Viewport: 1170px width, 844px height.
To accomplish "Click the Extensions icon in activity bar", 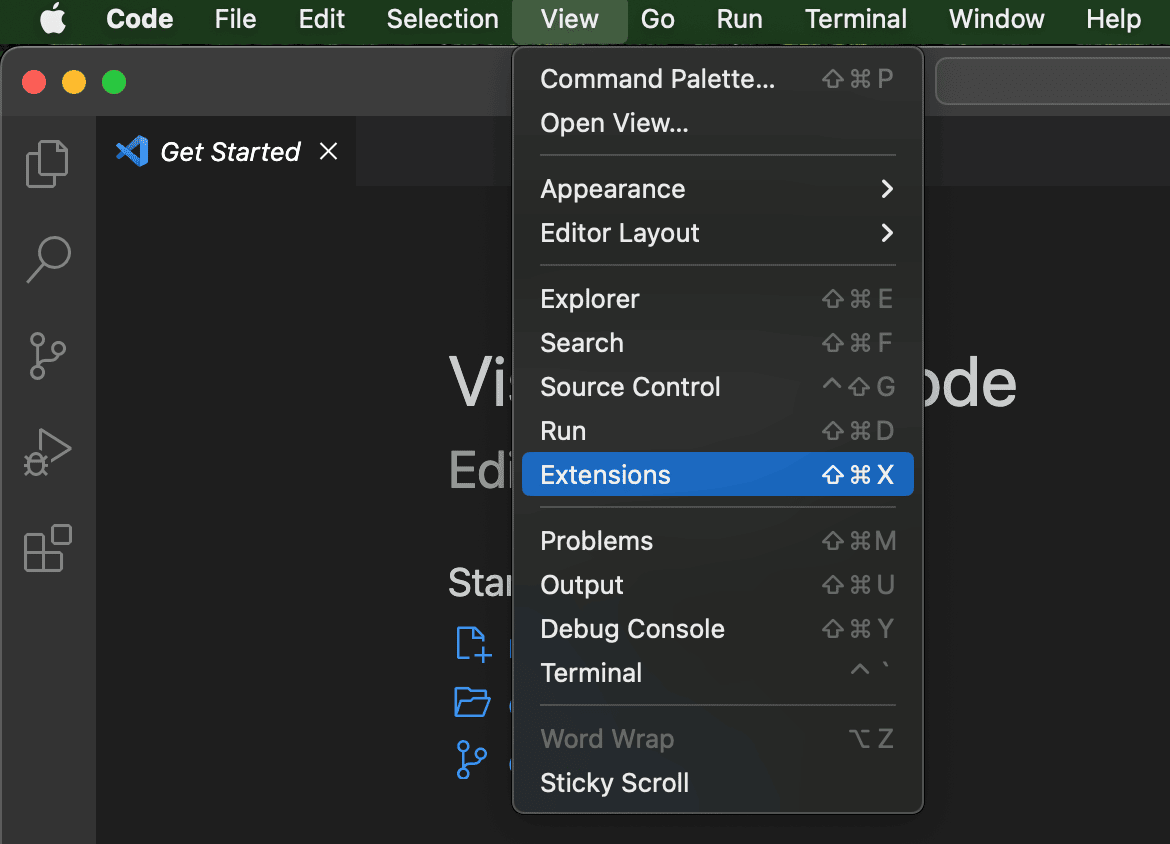I will tap(47, 548).
